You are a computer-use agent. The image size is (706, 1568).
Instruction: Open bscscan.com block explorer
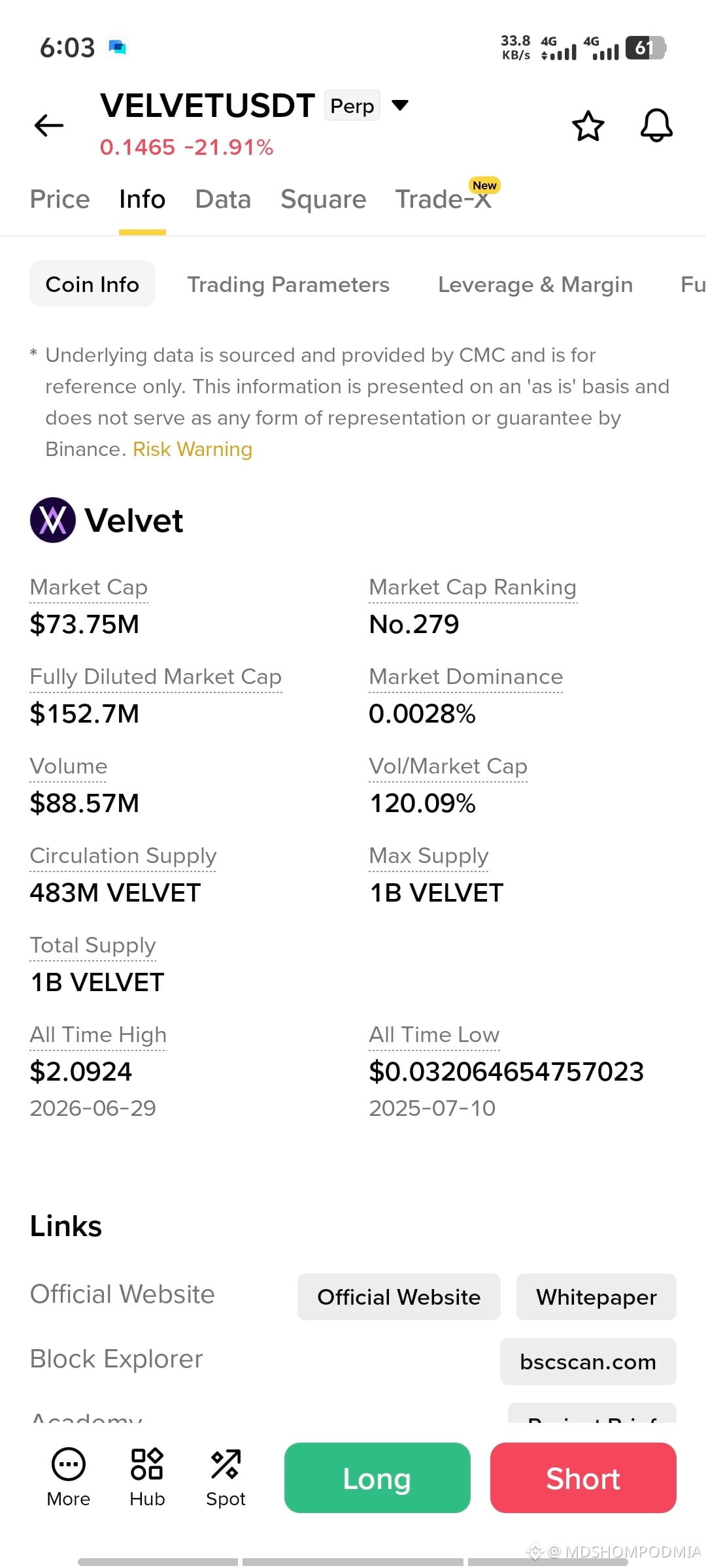tap(588, 1362)
